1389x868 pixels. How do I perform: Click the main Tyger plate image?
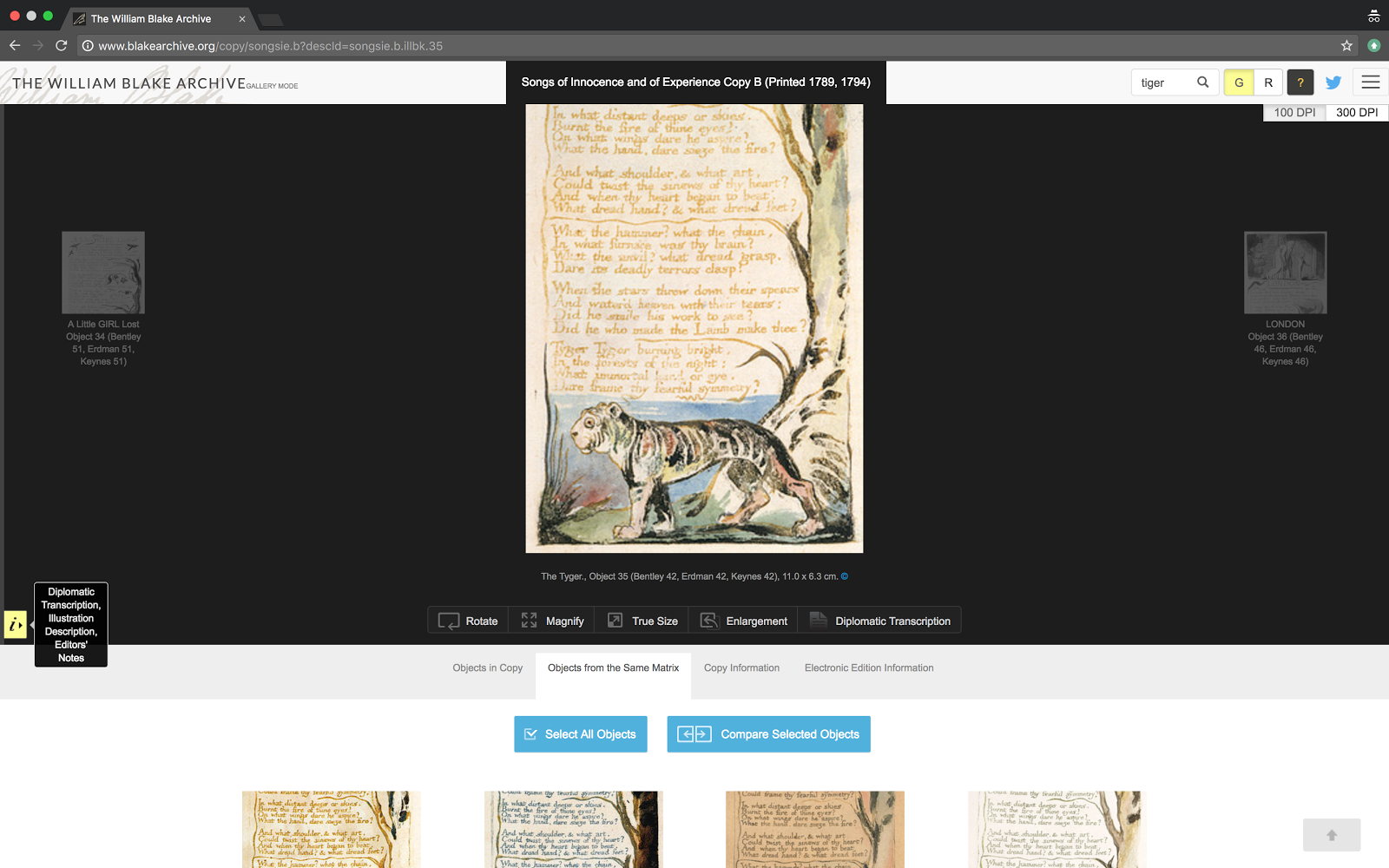click(694, 329)
